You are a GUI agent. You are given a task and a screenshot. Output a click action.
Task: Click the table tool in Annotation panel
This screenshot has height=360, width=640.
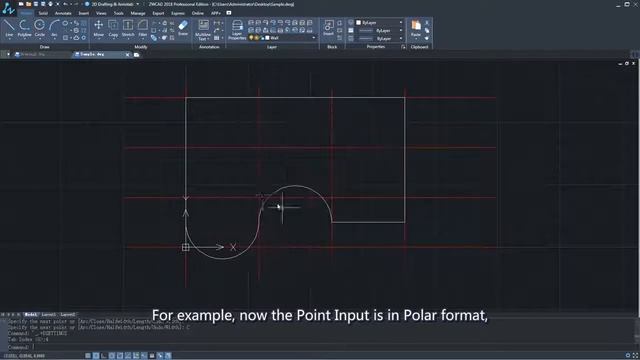point(217,38)
